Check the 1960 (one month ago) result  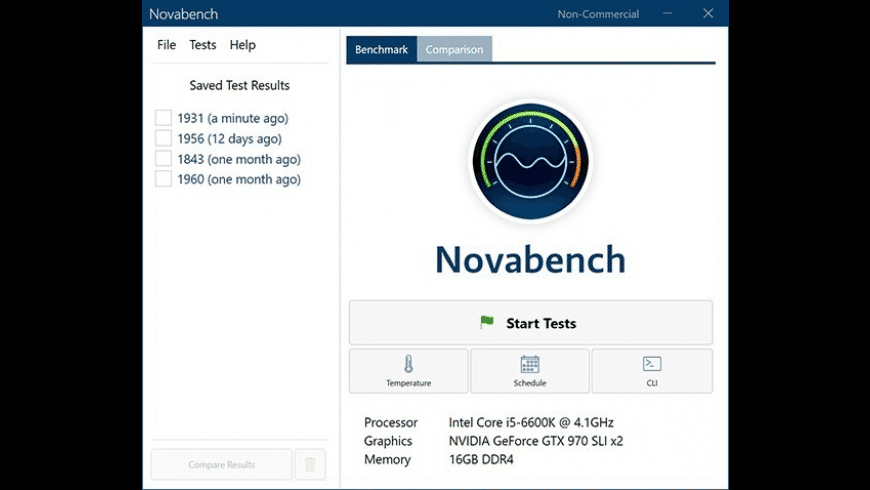click(x=163, y=179)
